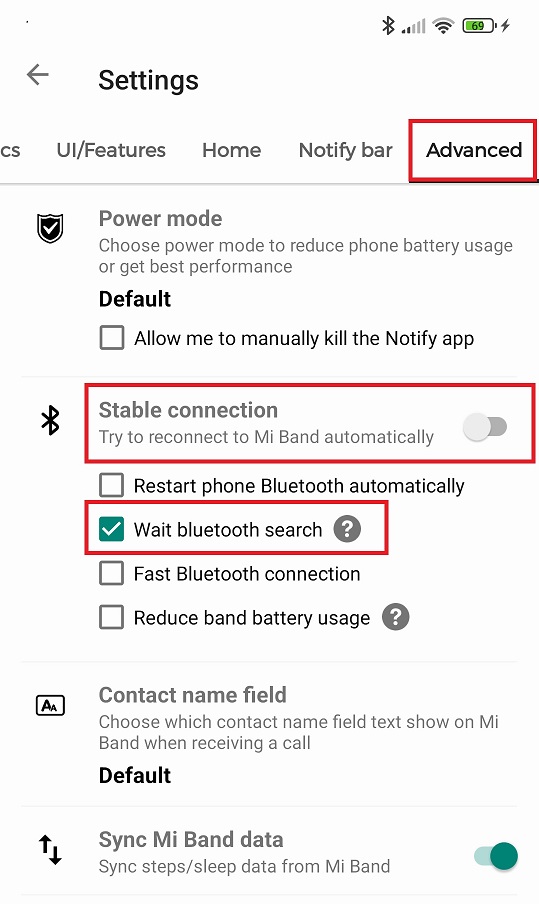Viewport: 539px width, 904px height.
Task: Tap the Wi-Fi icon in status bar
Action: pos(443,25)
